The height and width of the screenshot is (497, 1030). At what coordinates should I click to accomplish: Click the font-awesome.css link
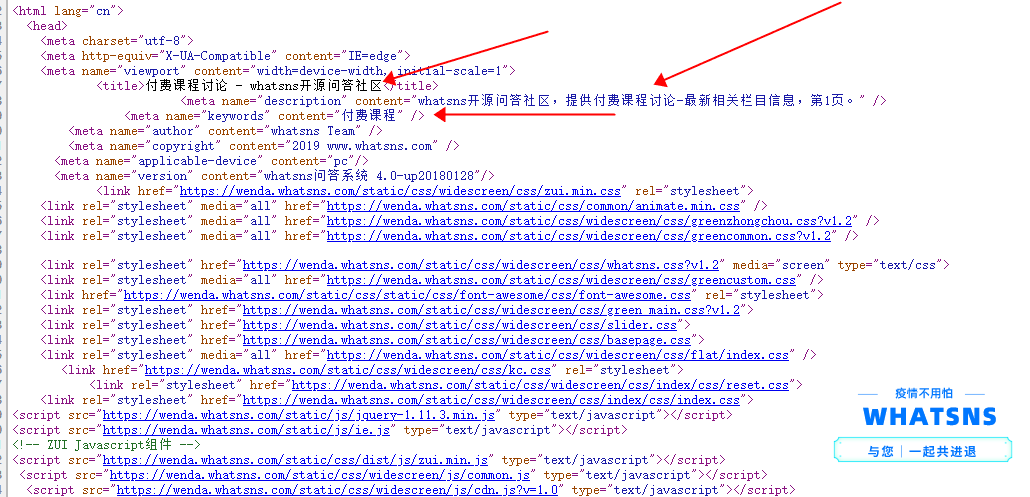[x=406, y=295]
